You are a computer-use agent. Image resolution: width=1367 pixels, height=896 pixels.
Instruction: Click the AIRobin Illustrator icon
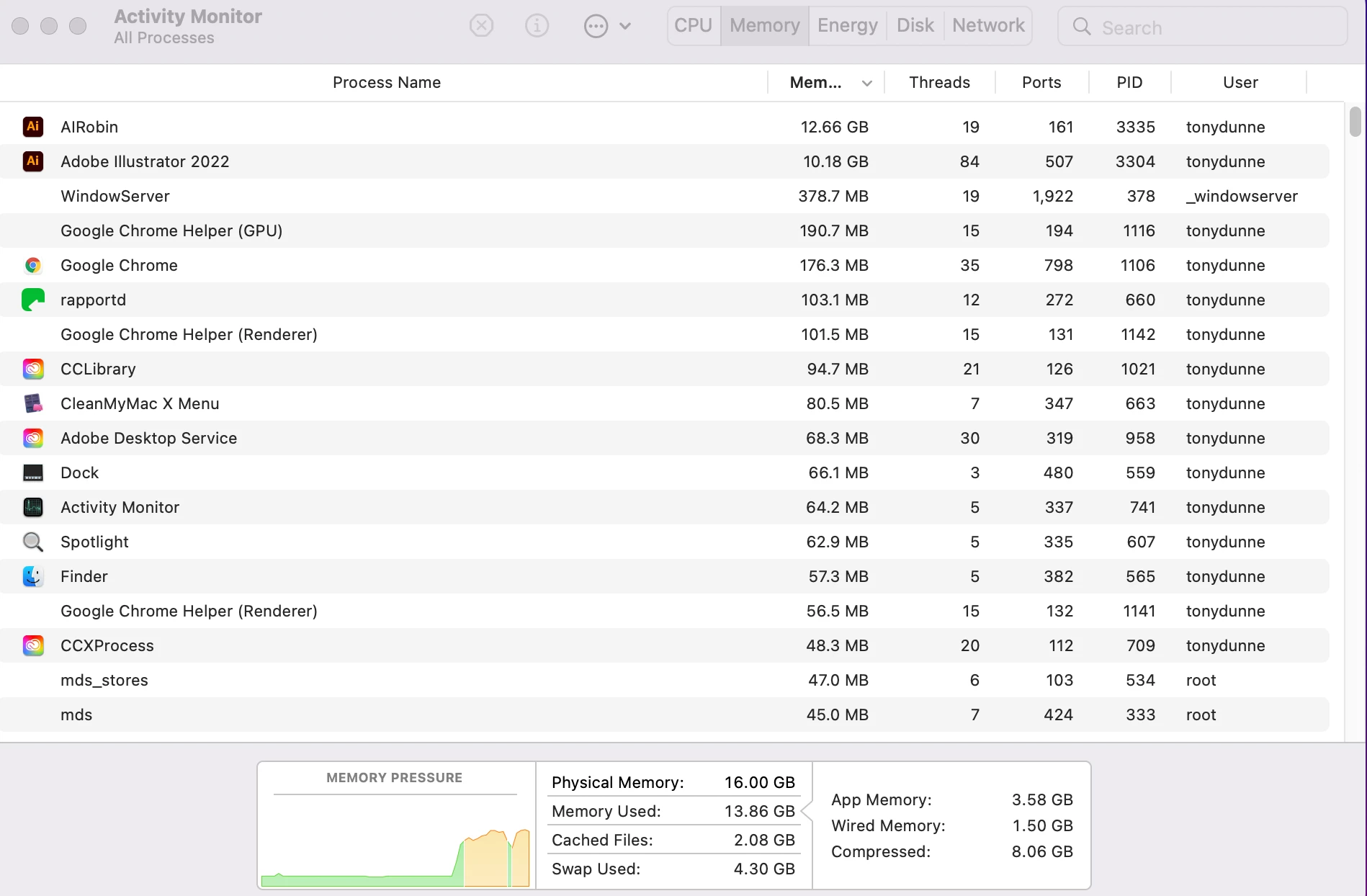point(33,126)
